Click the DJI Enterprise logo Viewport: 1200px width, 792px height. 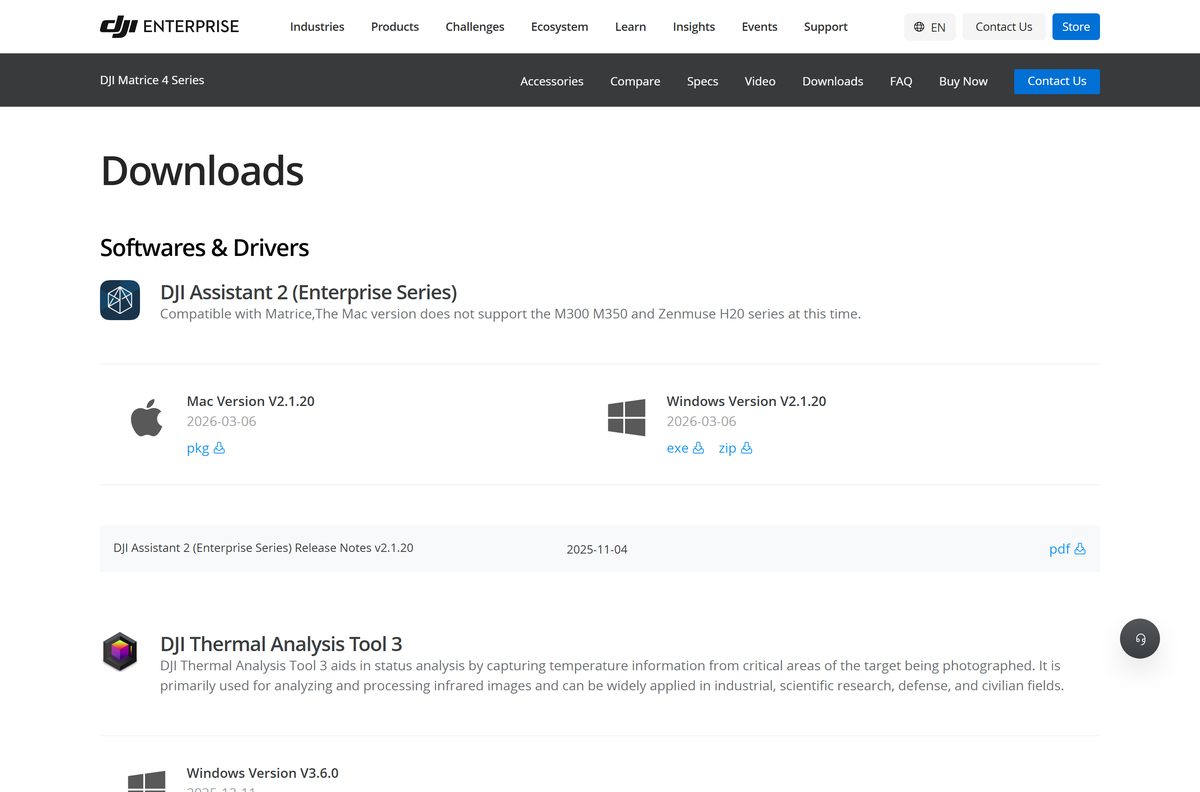coord(169,26)
